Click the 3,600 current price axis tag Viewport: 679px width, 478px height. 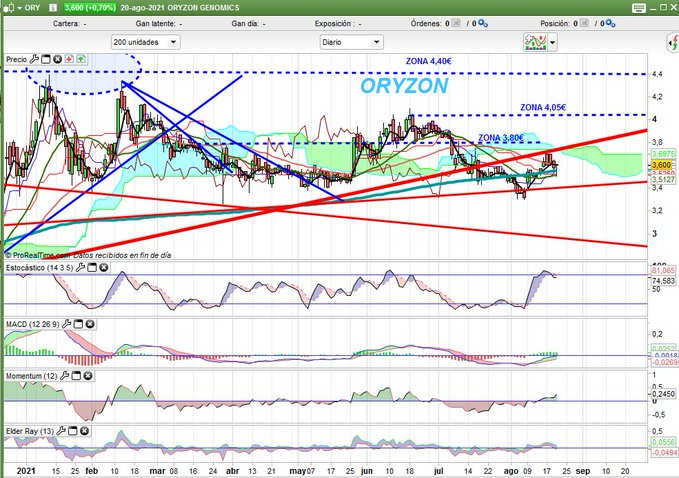[661, 165]
